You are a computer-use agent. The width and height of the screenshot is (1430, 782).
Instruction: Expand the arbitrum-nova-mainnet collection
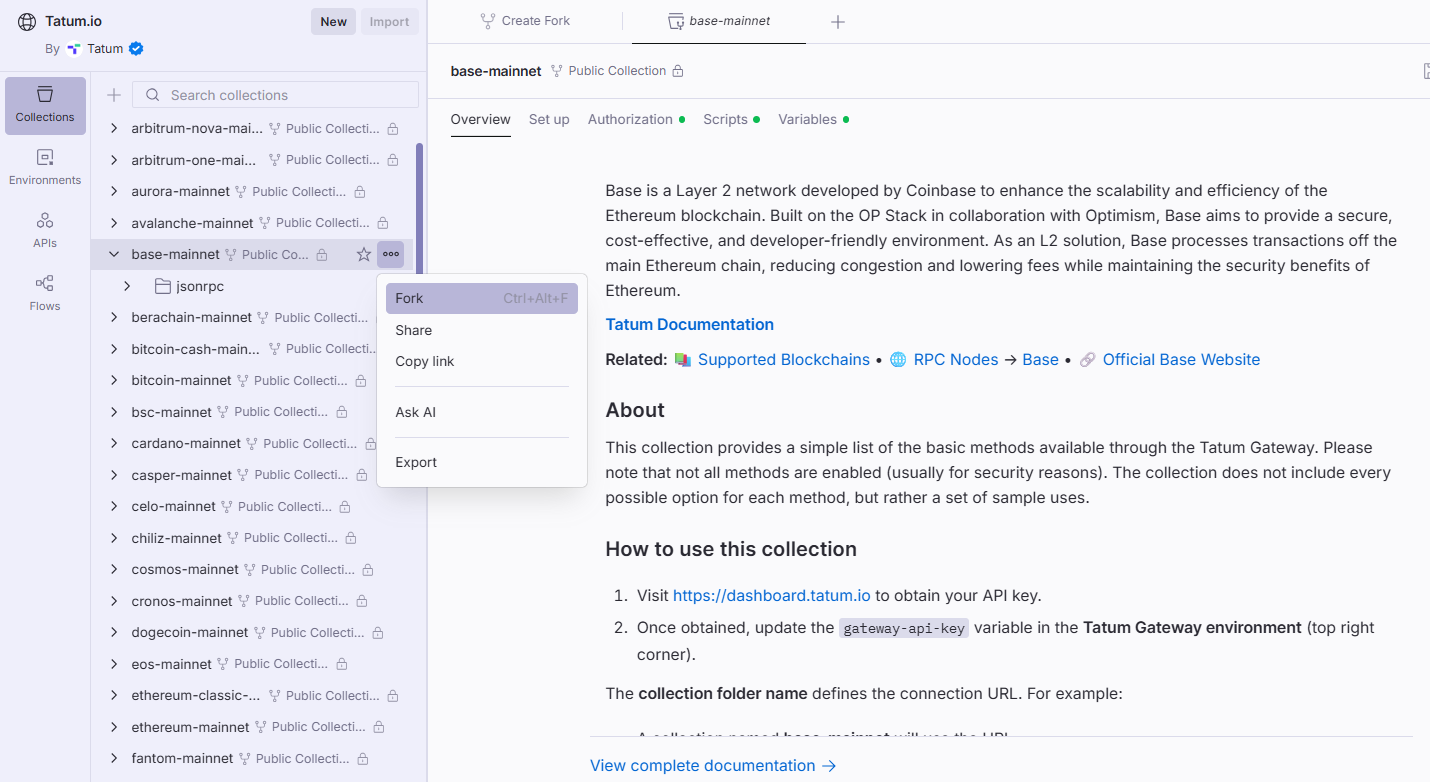114,128
